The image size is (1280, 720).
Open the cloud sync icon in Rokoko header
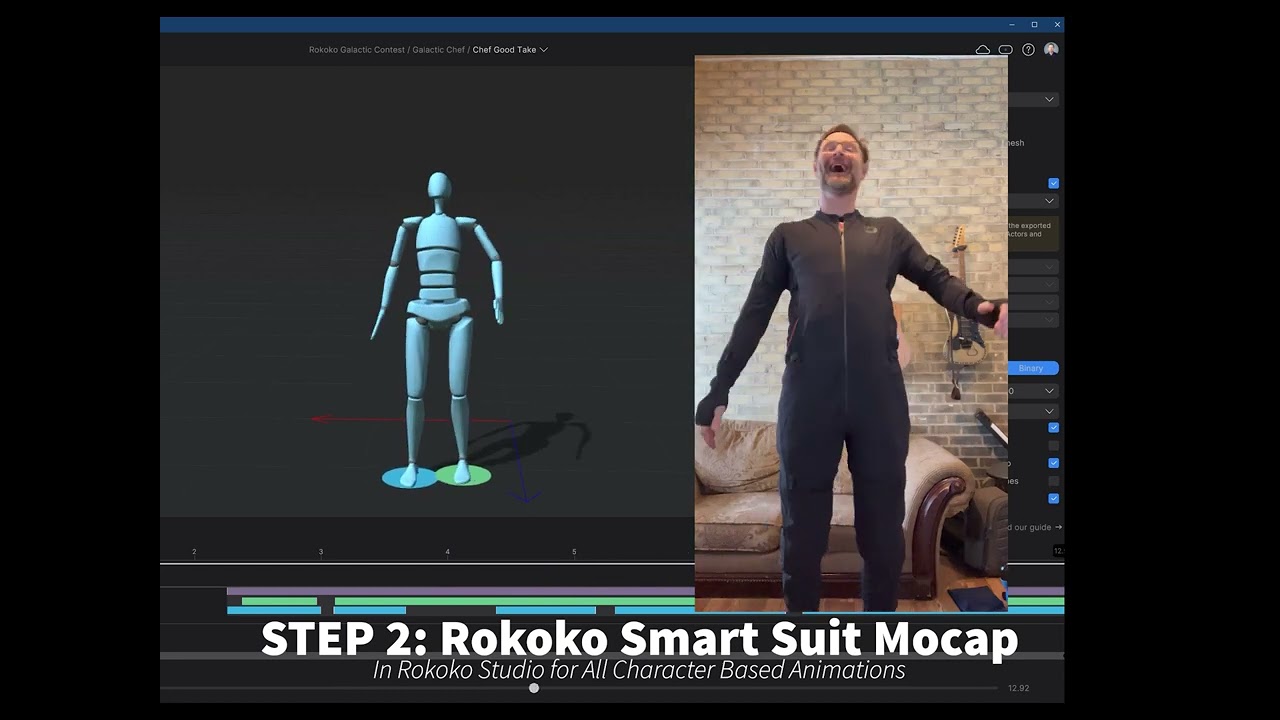982,50
